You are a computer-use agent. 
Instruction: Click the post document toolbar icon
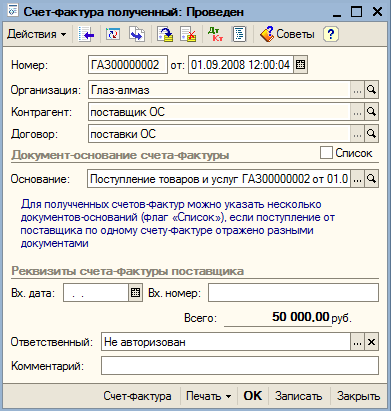point(166,34)
